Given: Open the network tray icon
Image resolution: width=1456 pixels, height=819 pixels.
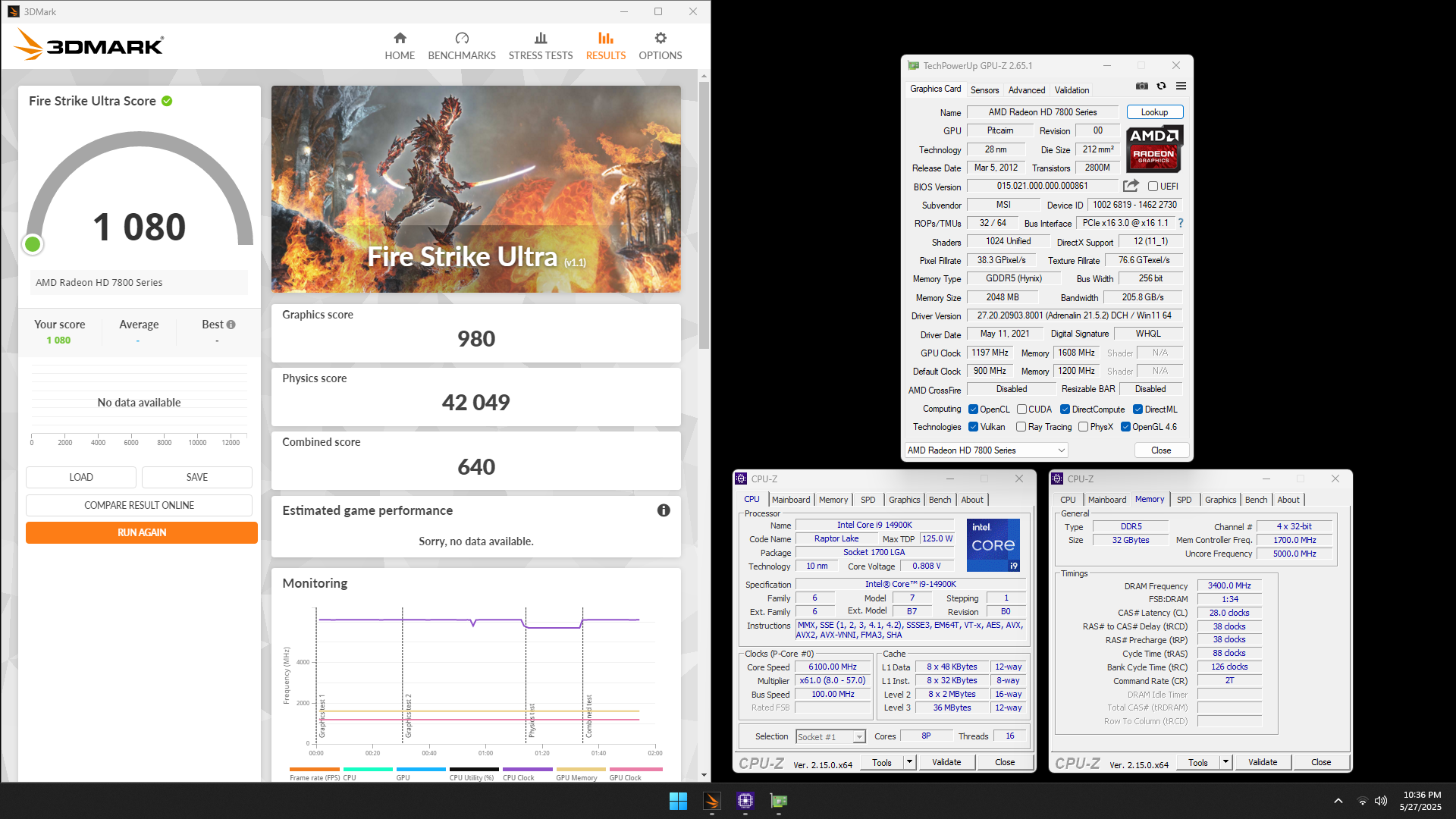Looking at the screenshot, I should point(1363,801).
